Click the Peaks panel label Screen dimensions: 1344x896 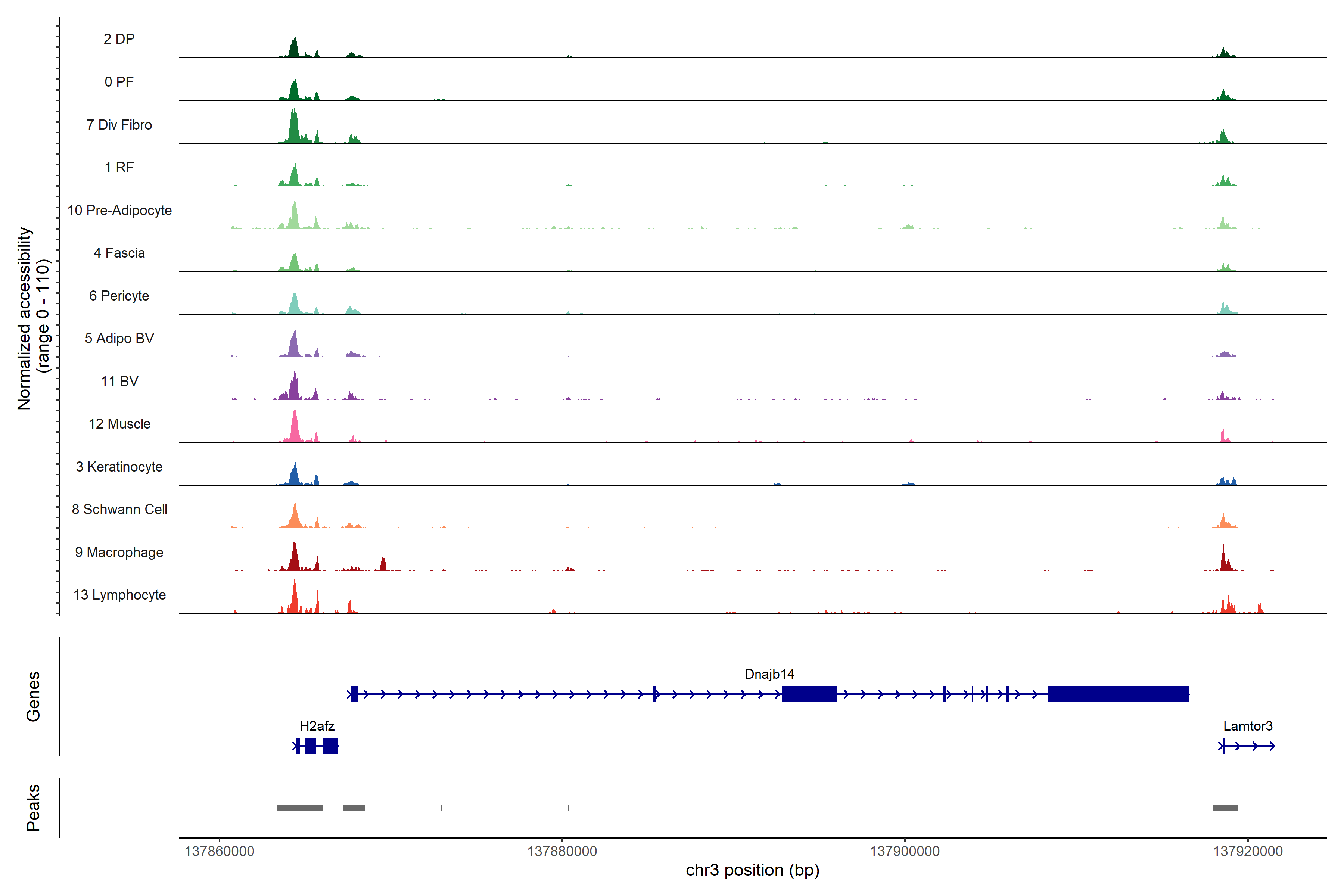click(x=33, y=808)
